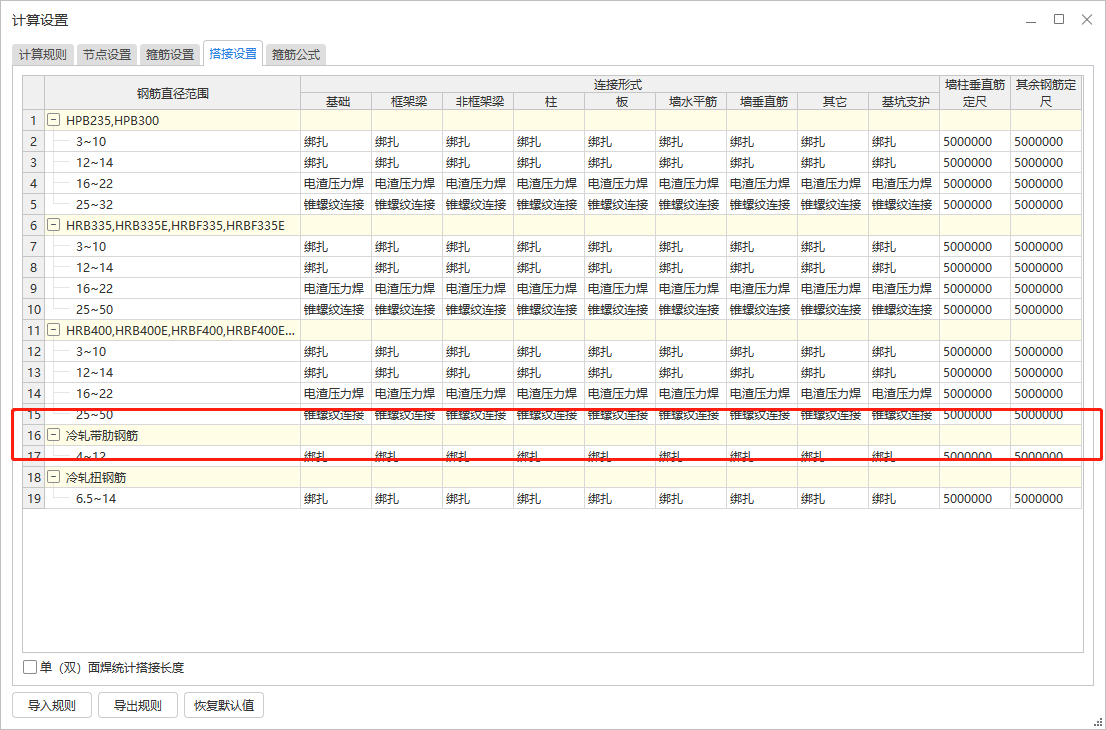Select 柱 cell in row 5
This screenshot has height=730, width=1106.
pos(549,205)
